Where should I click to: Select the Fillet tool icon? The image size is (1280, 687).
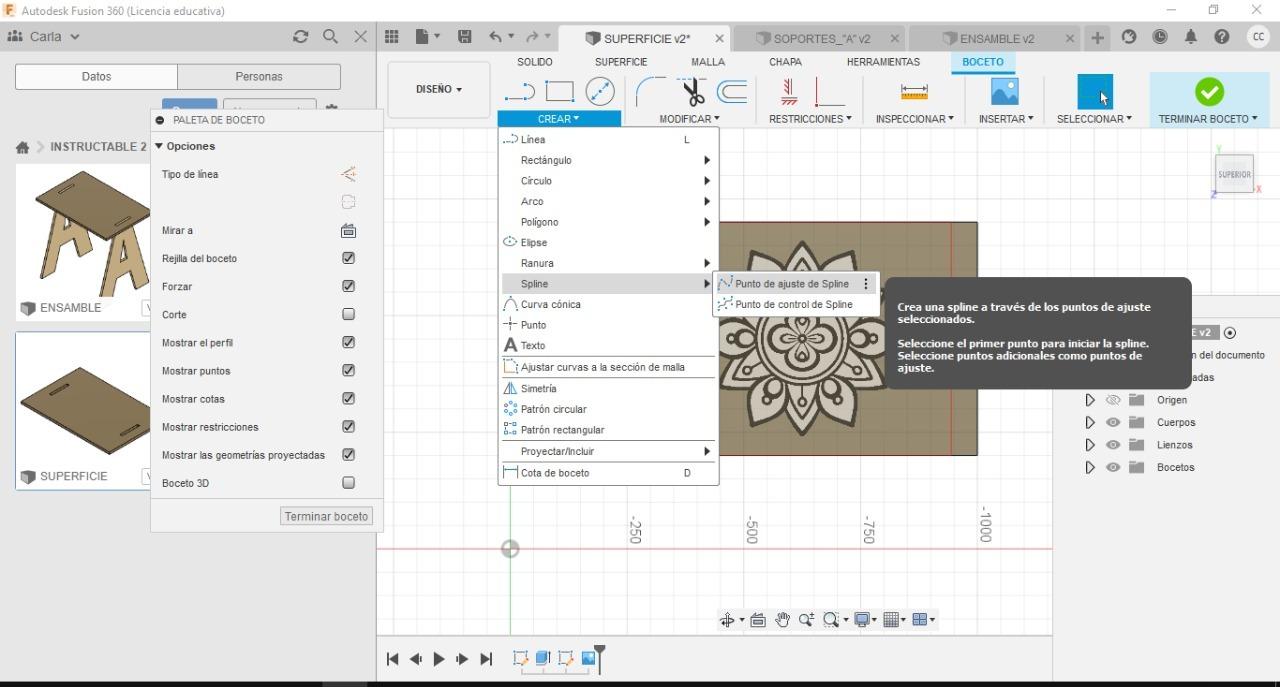[x=651, y=92]
